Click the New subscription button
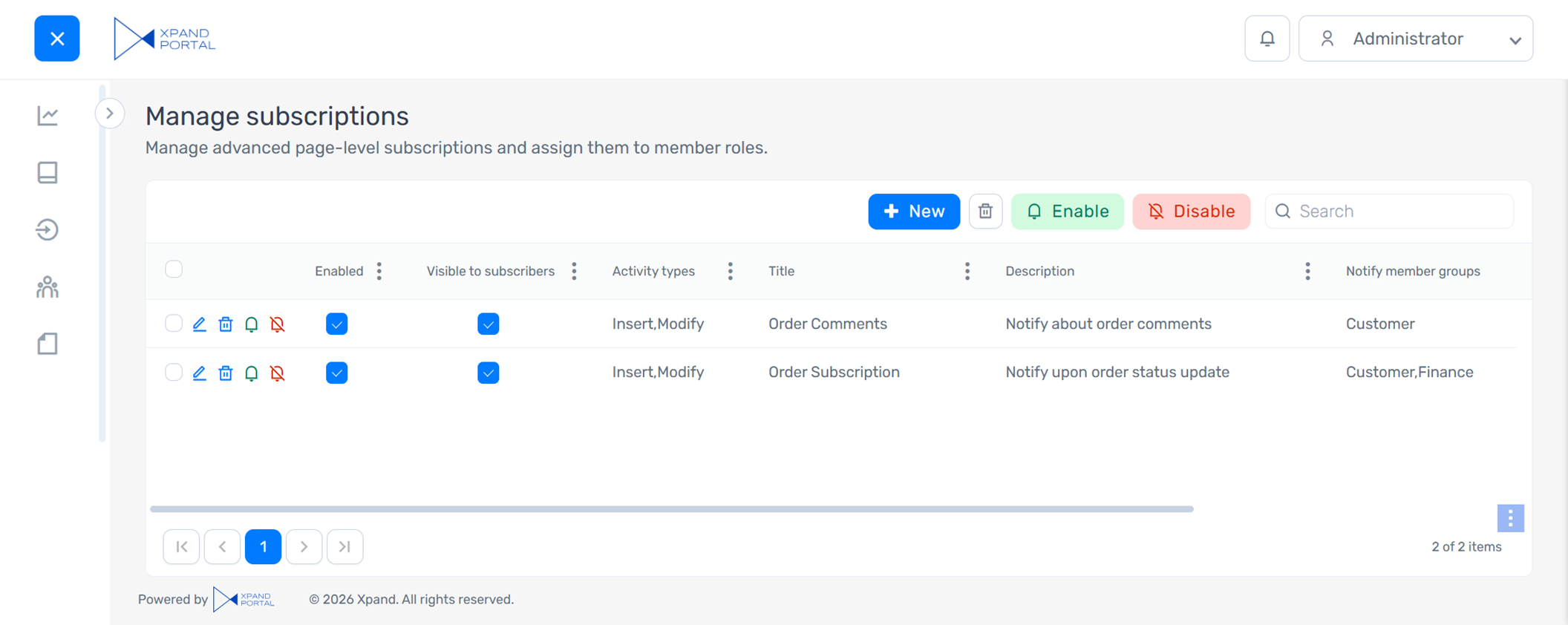Screen dimensions: 1568x625 (914, 212)
